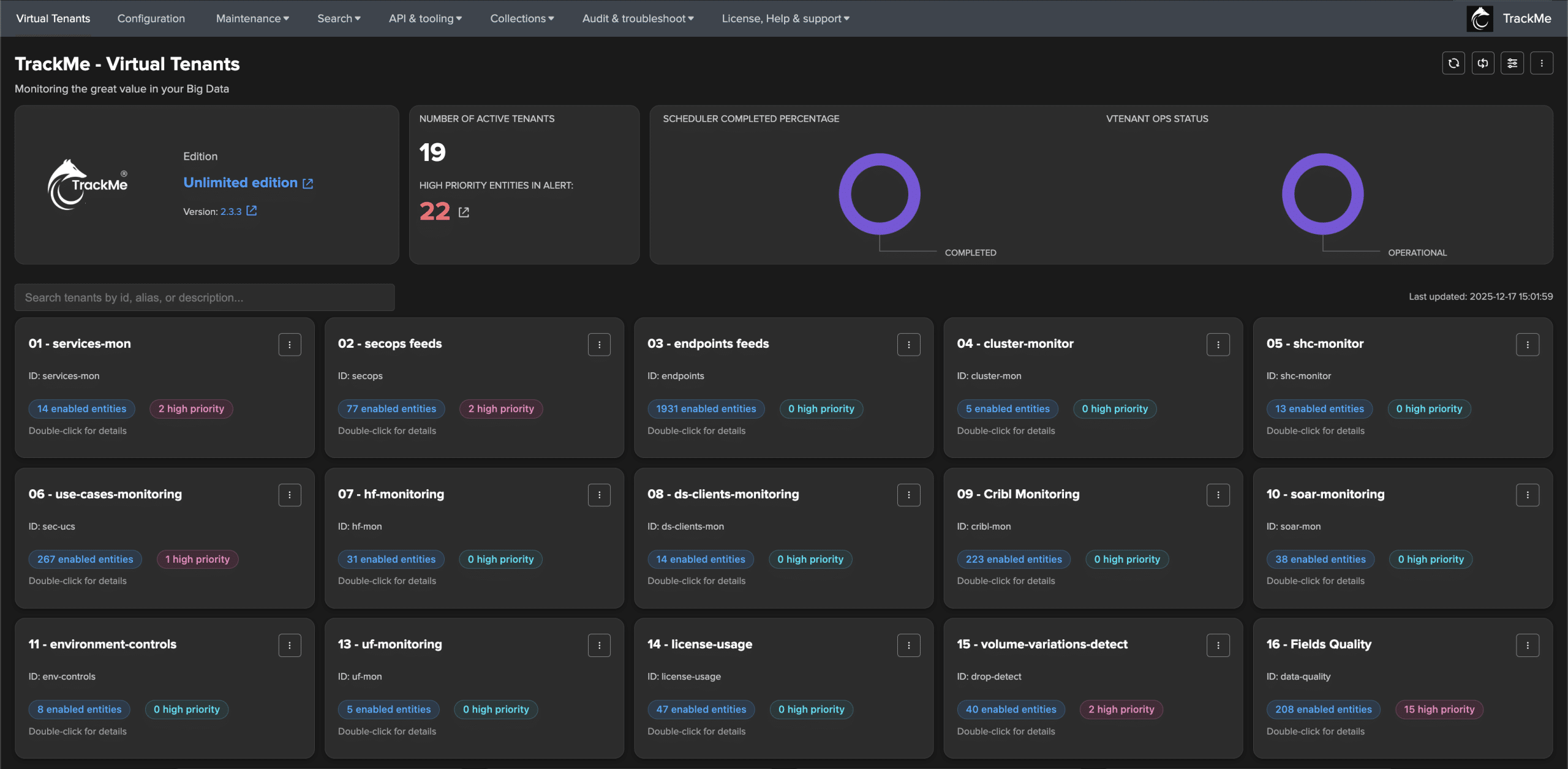Open external link icon next to 22 alerts
The width and height of the screenshot is (1568, 769).
464,212
